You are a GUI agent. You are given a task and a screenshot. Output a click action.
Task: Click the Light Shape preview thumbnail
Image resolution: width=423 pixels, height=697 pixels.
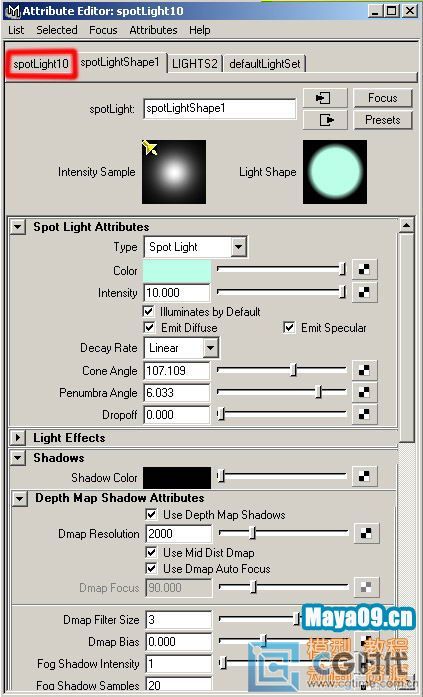tap(335, 172)
